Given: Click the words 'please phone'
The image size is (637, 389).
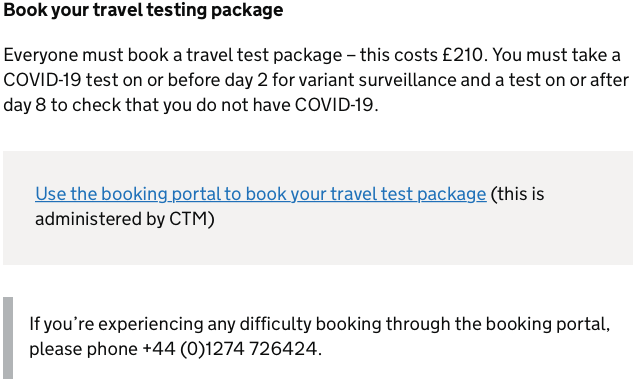Looking at the screenshot, I should click(83, 349).
